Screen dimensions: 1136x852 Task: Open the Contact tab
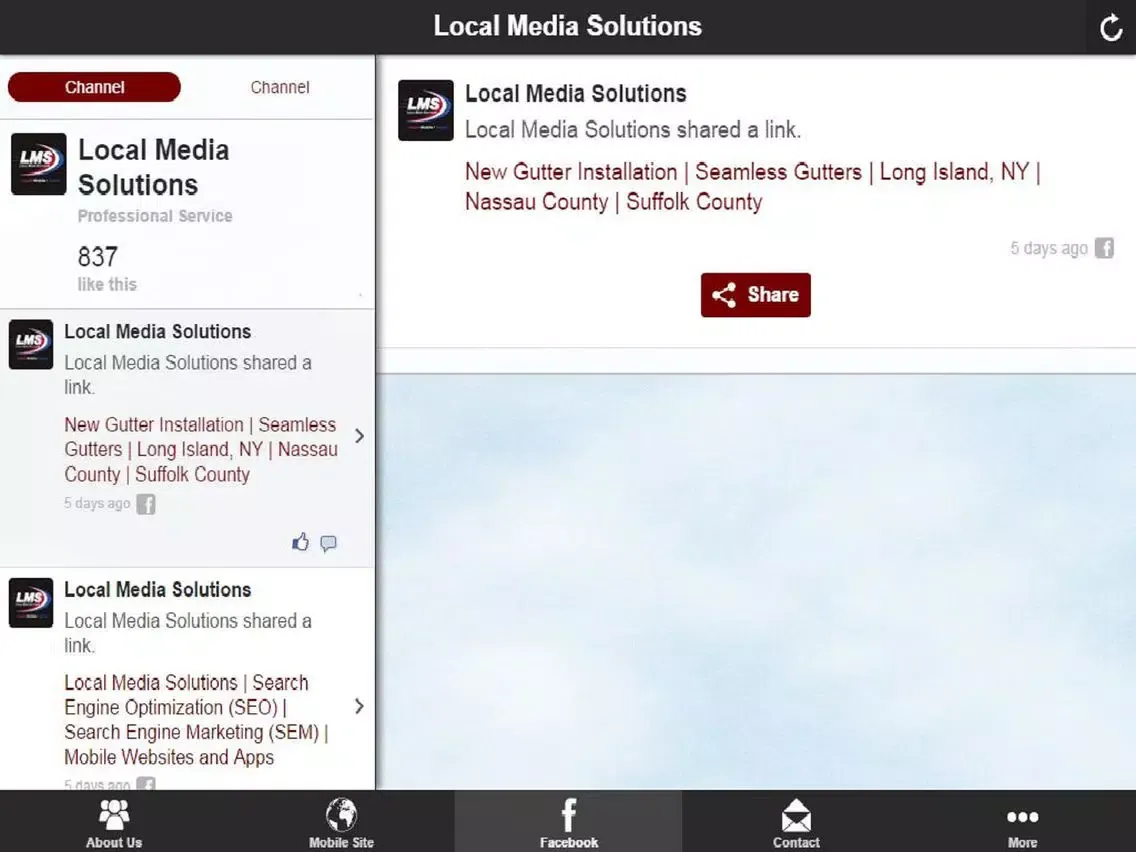tap(795, 822)
